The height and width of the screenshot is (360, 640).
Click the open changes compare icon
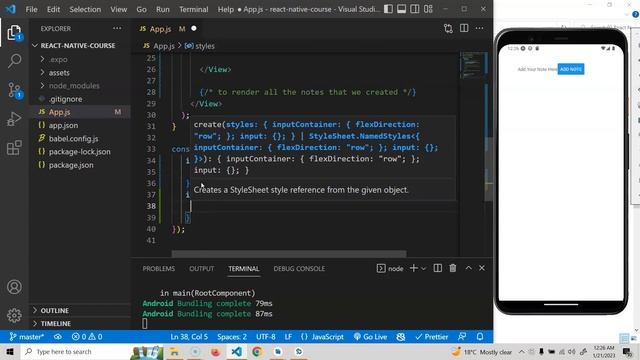coord(448,29)
